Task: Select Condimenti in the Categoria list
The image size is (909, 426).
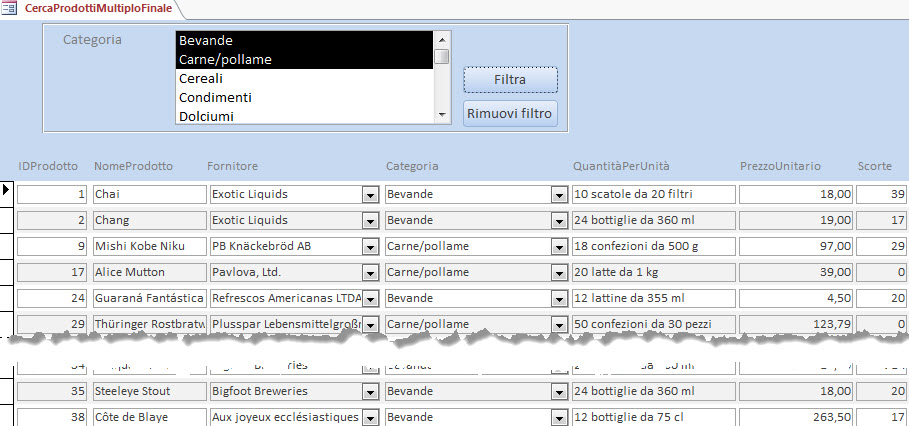Action: (304, 97)
